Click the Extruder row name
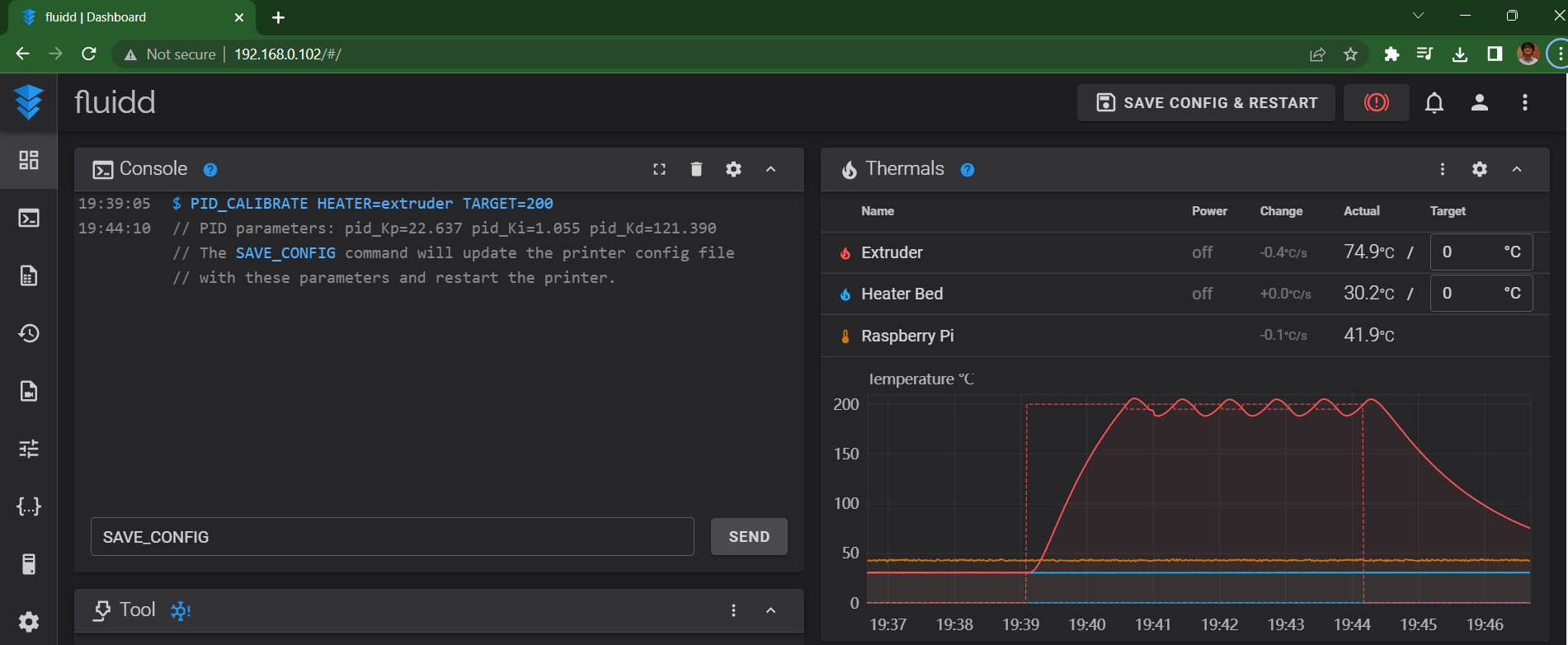The image size is (1568, 645). [x=892, y=252]
